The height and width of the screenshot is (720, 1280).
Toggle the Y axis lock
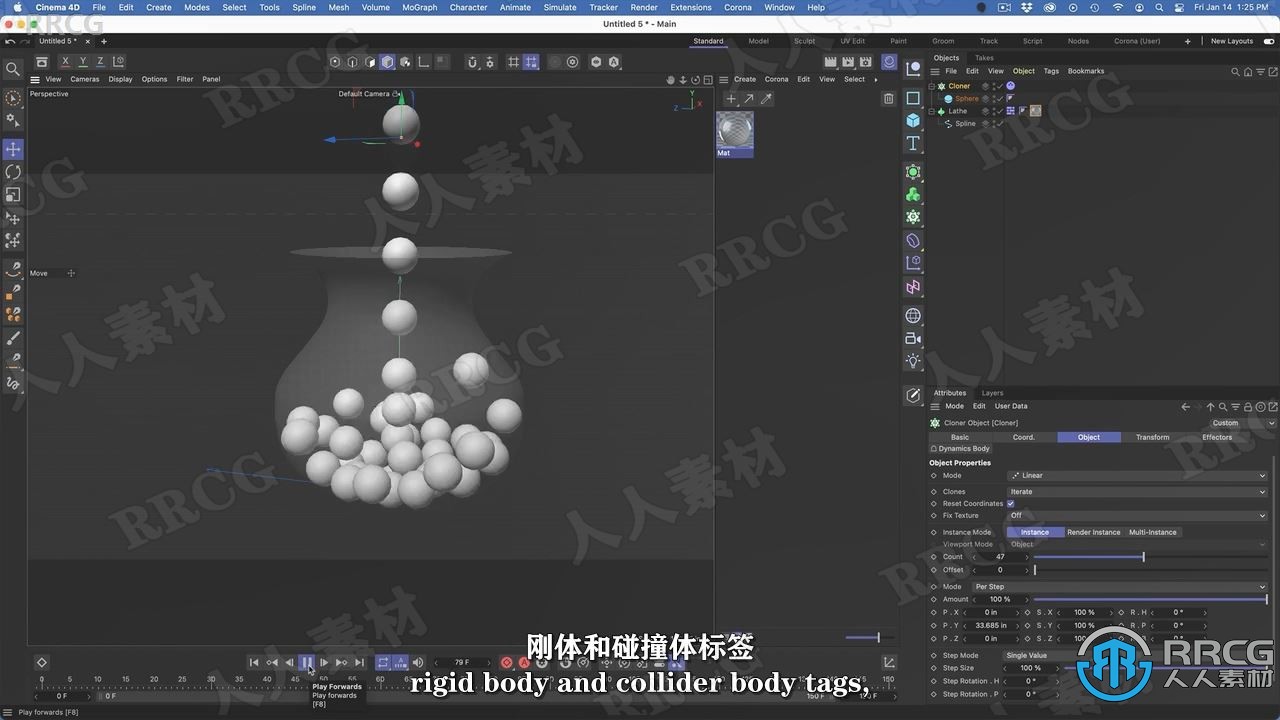coord(83,62)
